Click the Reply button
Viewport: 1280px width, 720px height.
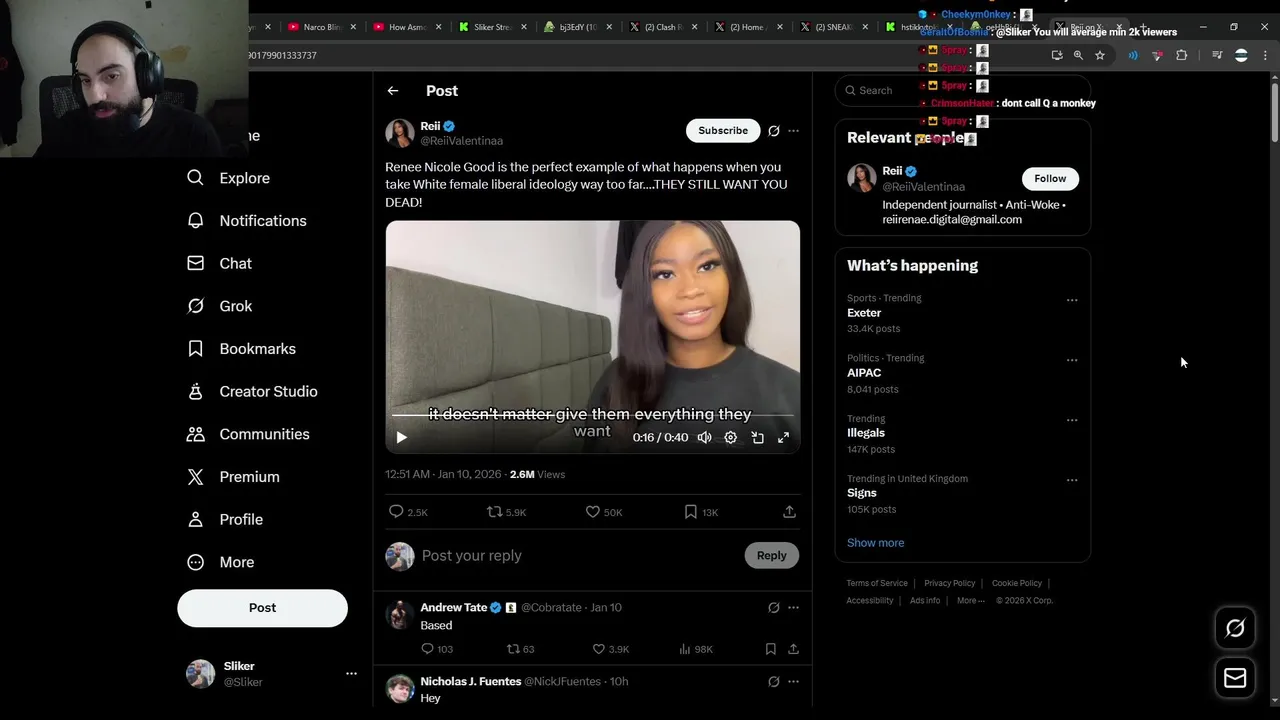coord(771,556)
